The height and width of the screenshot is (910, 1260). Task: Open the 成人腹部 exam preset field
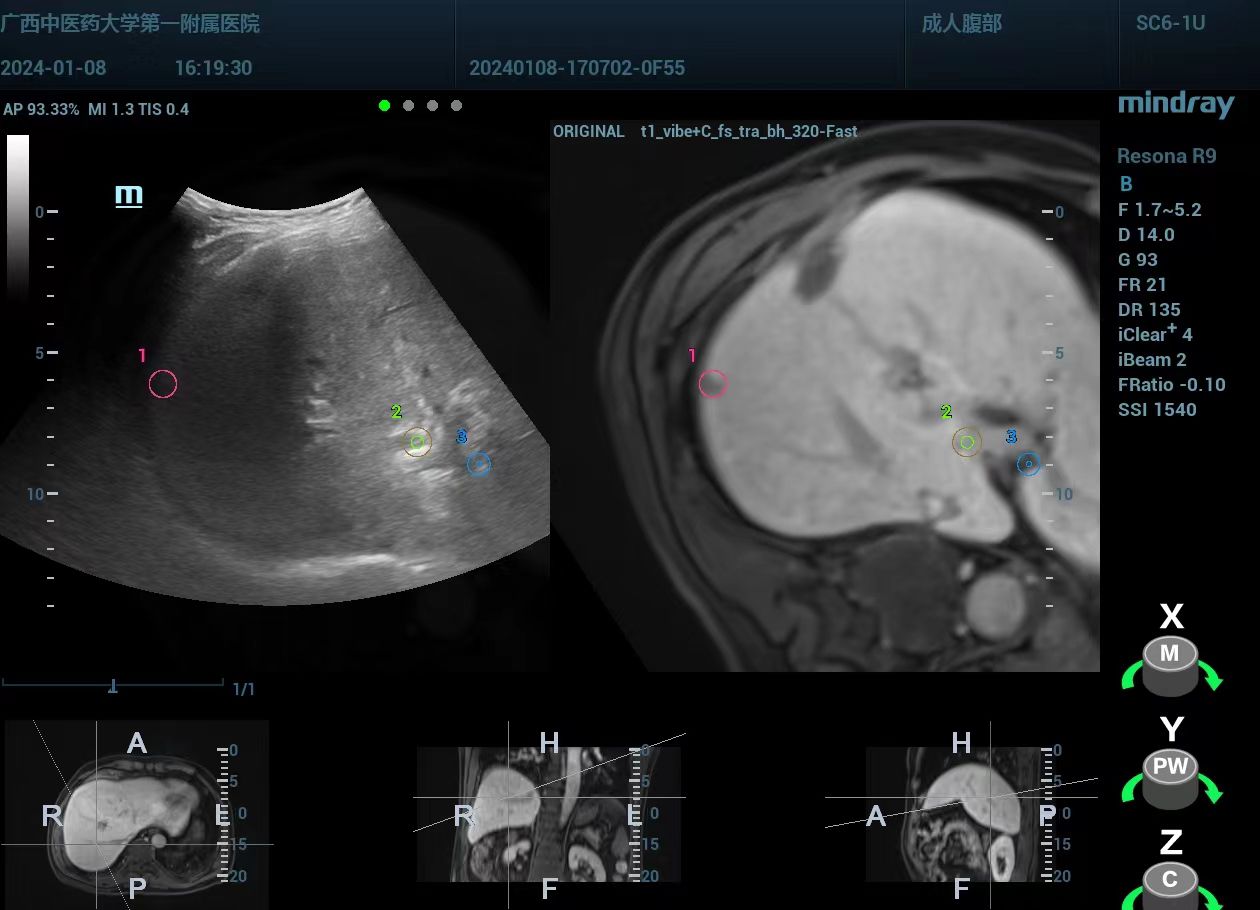(961, 23)
